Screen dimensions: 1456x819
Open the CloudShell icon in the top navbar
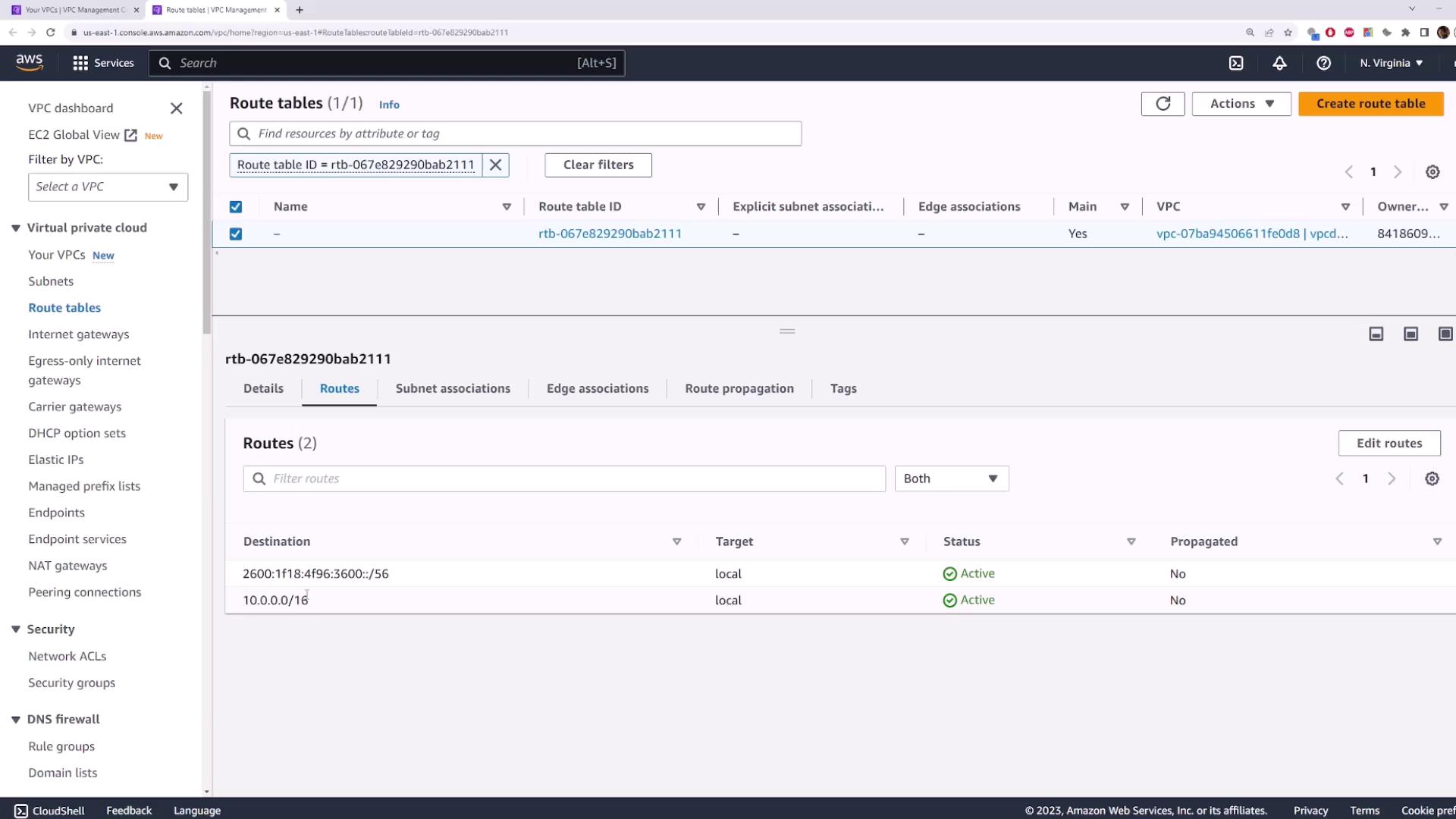(x=1236, y=63)
